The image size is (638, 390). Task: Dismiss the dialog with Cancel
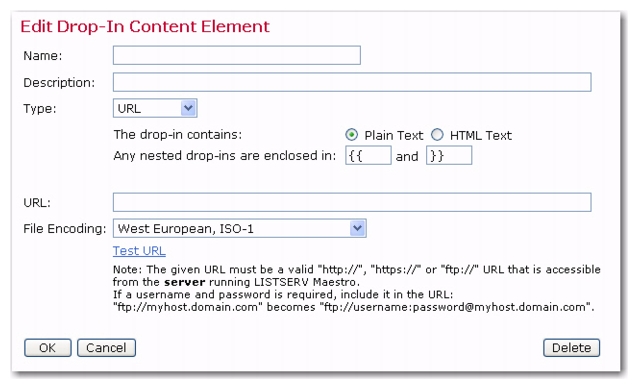click(x=106, y=348)
